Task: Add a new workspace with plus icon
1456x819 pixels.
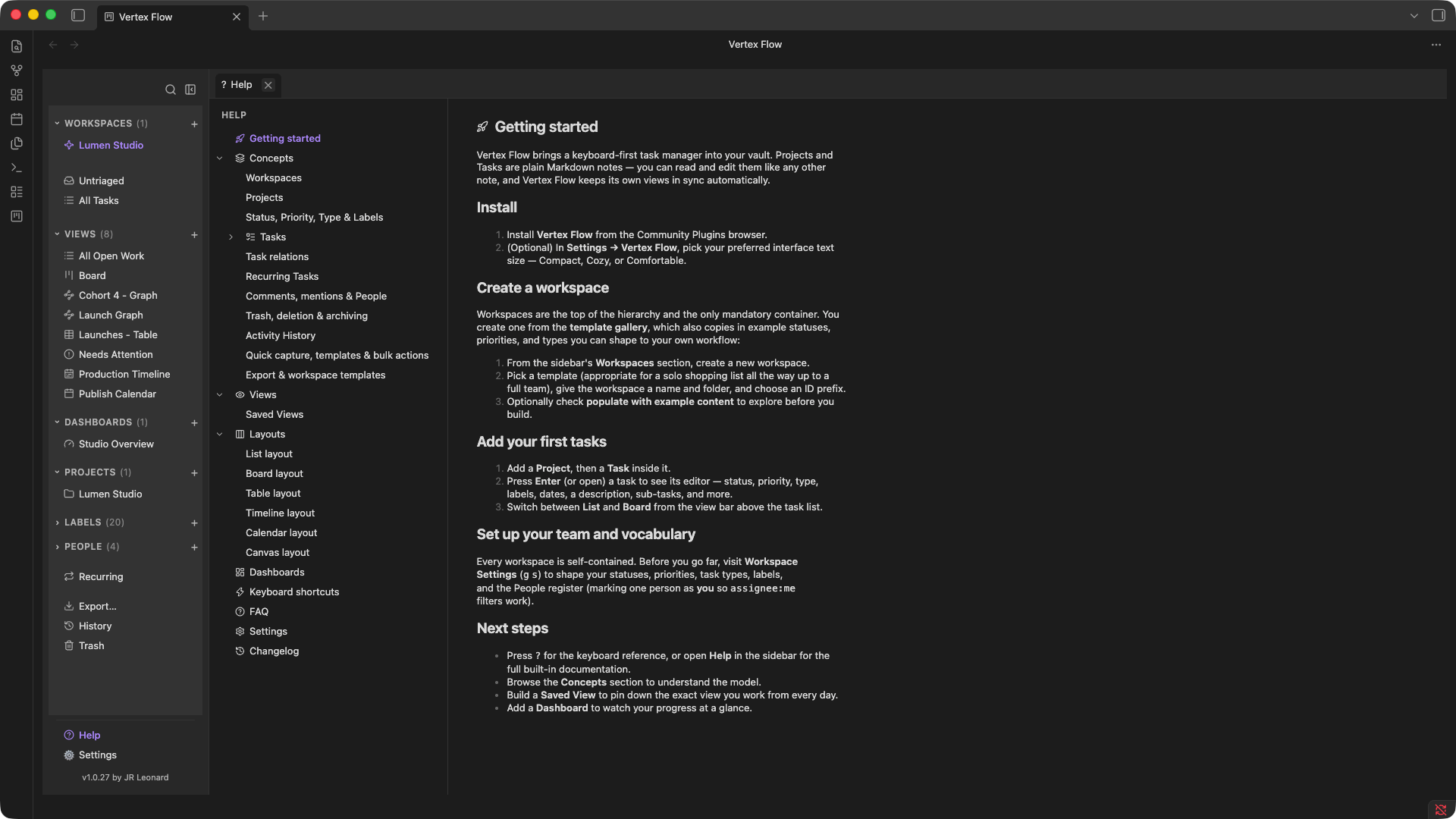Action: pos(194,124)
